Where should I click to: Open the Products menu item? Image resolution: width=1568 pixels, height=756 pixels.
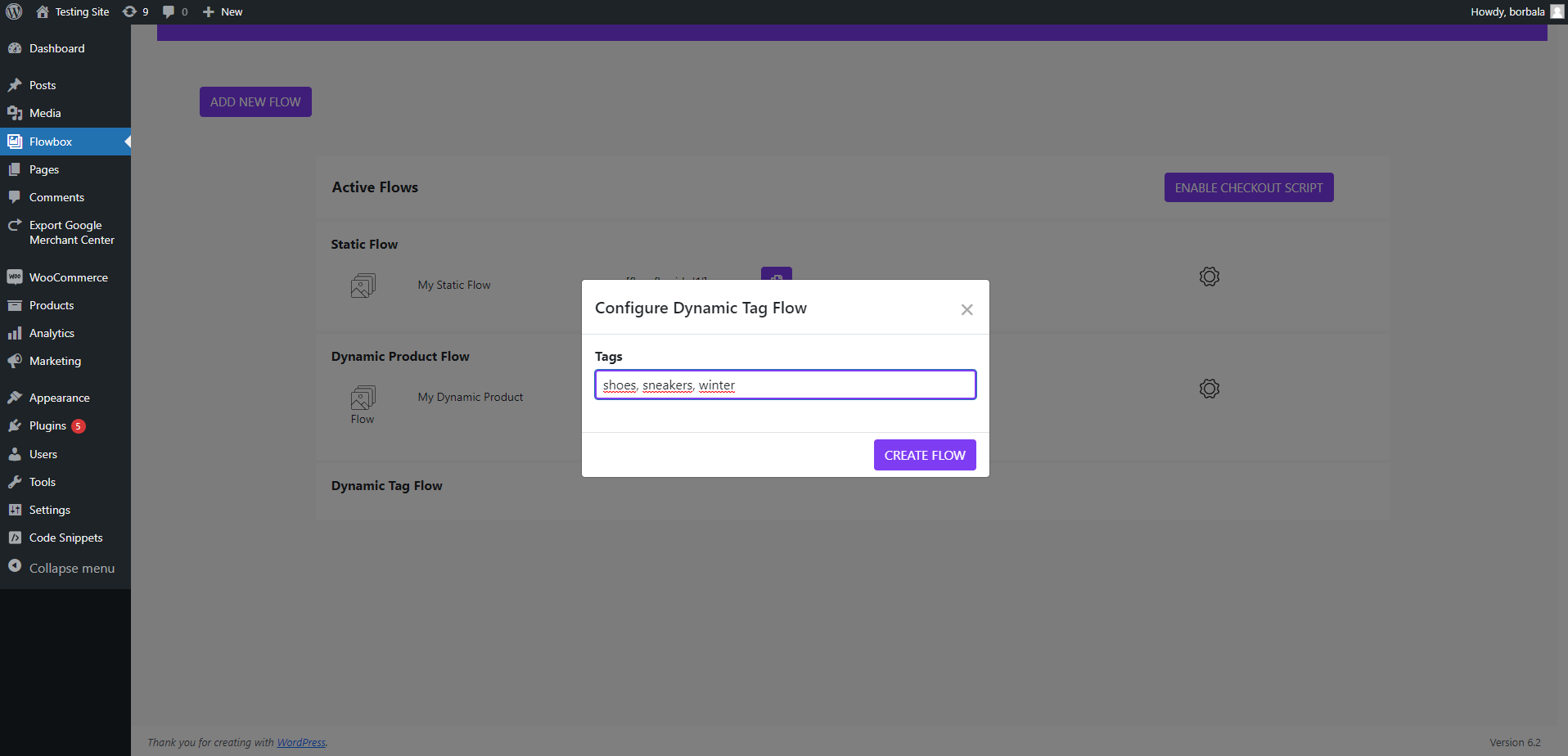pyautogui.click(x=65, y=305)
